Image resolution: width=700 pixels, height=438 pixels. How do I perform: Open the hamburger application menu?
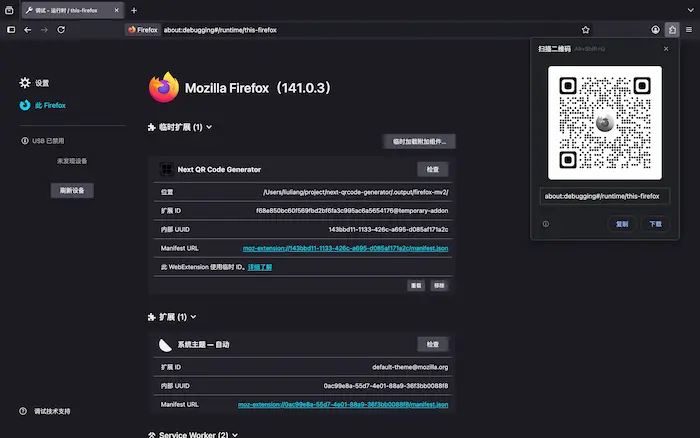(689, 30)
